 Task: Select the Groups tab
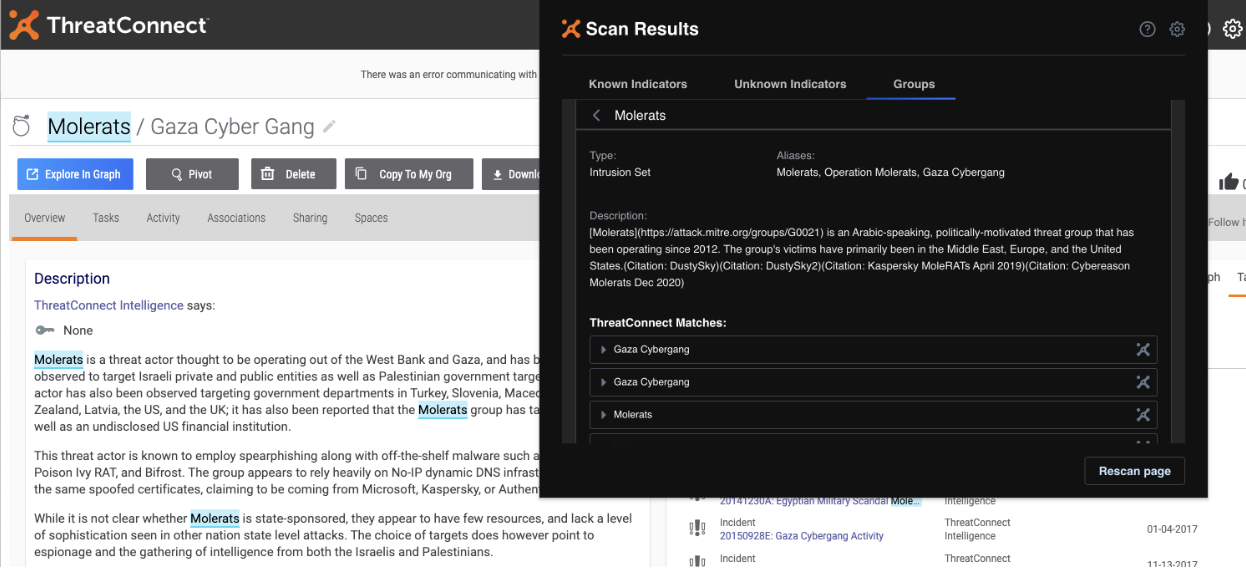click(x=914, y=84)
